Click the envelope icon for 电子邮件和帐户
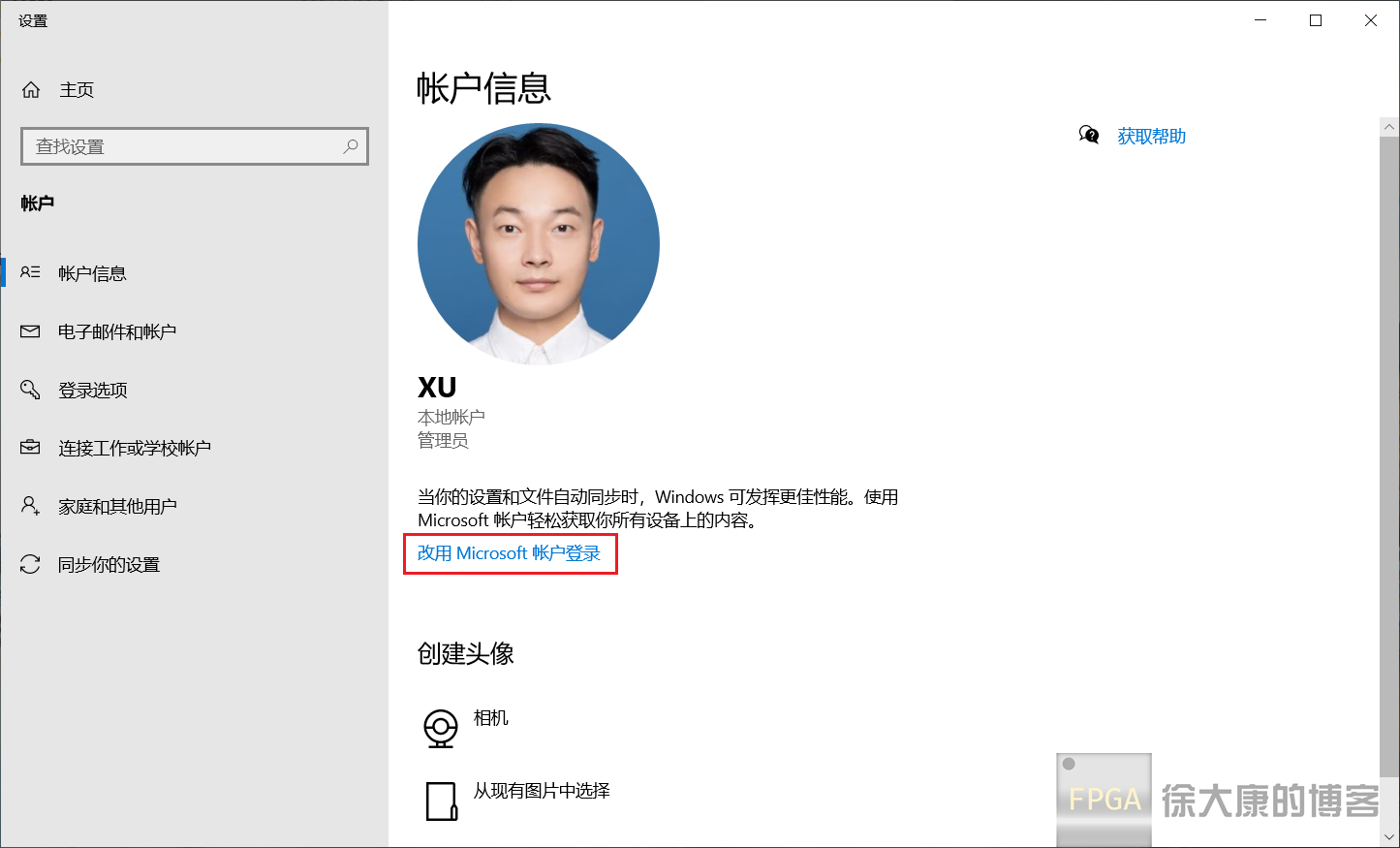The width and height of the screenshot is (1400, 848). pyautogui.click(x=30, y=331)
